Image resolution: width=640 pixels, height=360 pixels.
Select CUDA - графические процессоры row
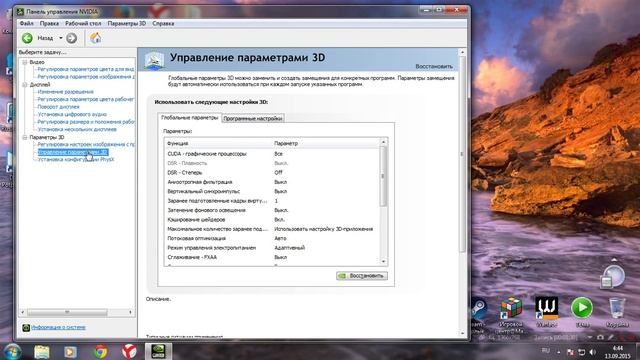(x=271, y=154)
